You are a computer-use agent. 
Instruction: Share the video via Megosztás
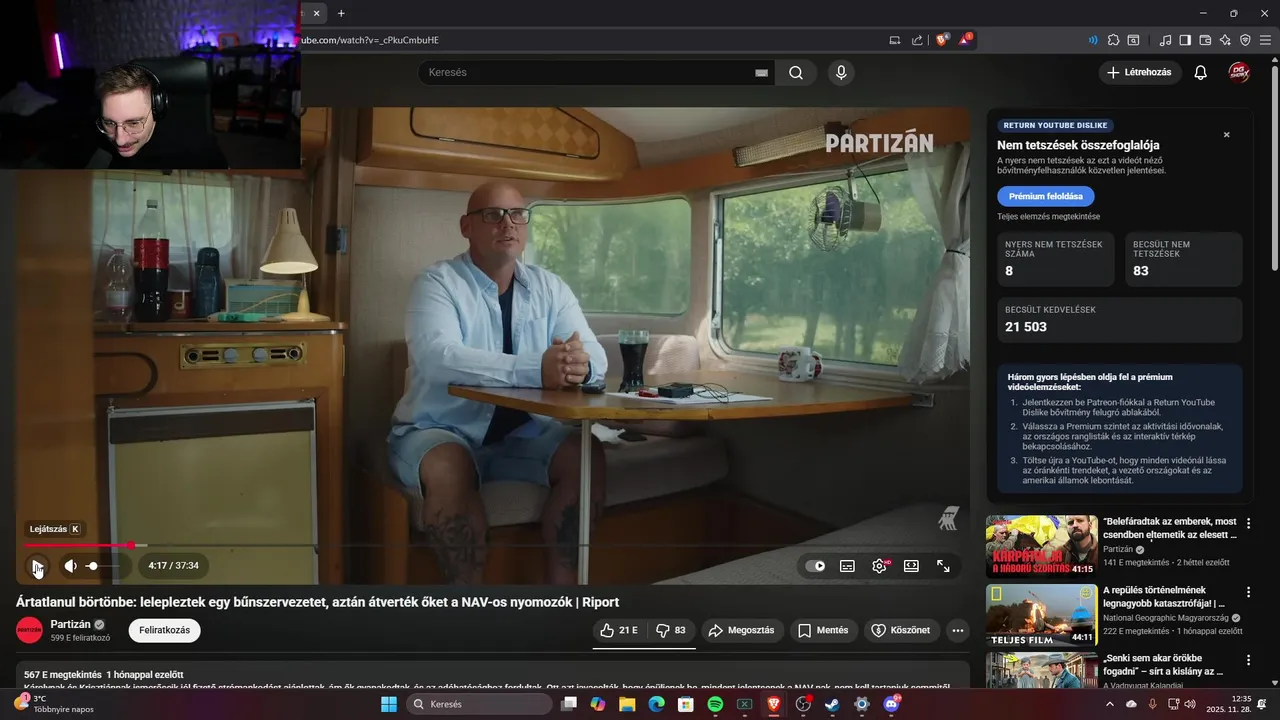tap(741, 630)
